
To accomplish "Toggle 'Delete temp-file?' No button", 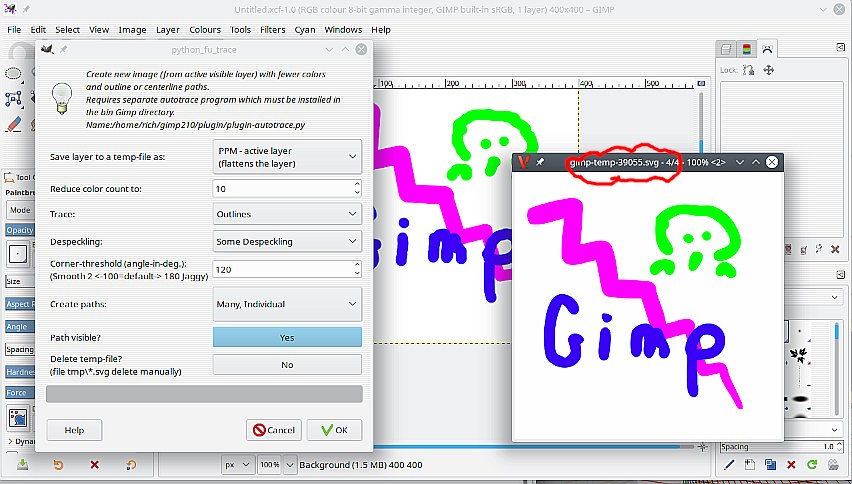I will click(x=287, y=364).
